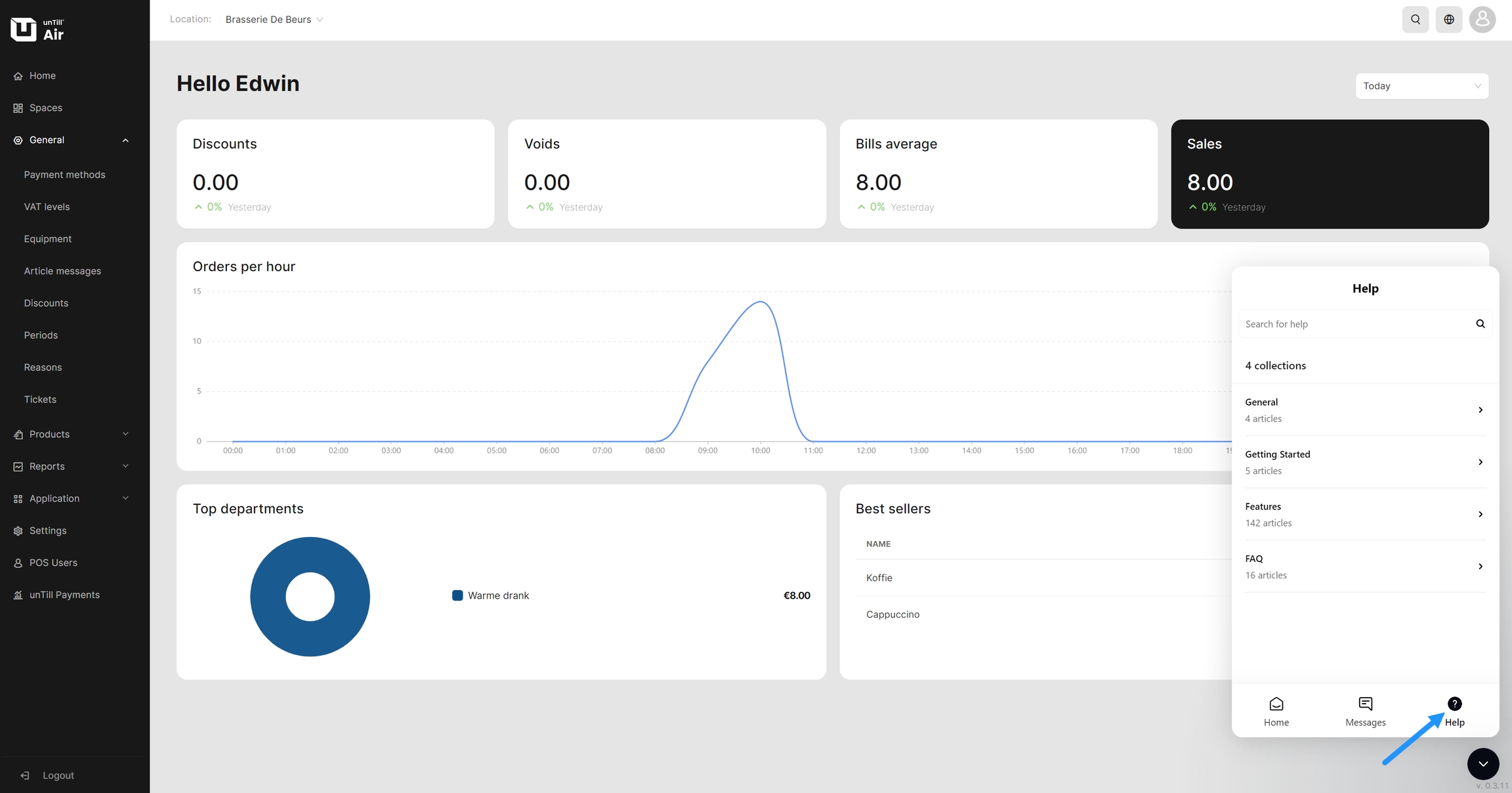Viewport: 1512px width, 793px height.
Task: Collapse the help widget with round button
Action: [x=1483, y=764]
